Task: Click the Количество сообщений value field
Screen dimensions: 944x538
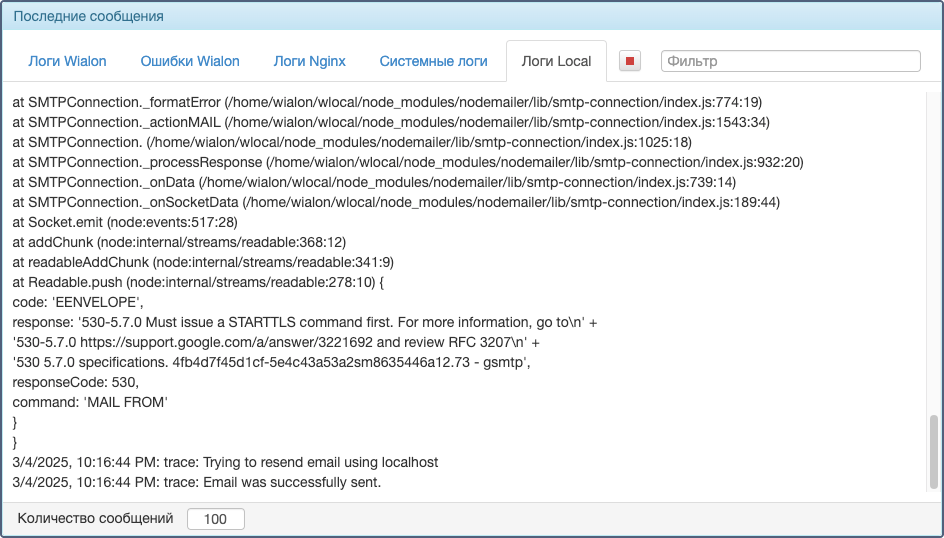Action: pos(216,519)
